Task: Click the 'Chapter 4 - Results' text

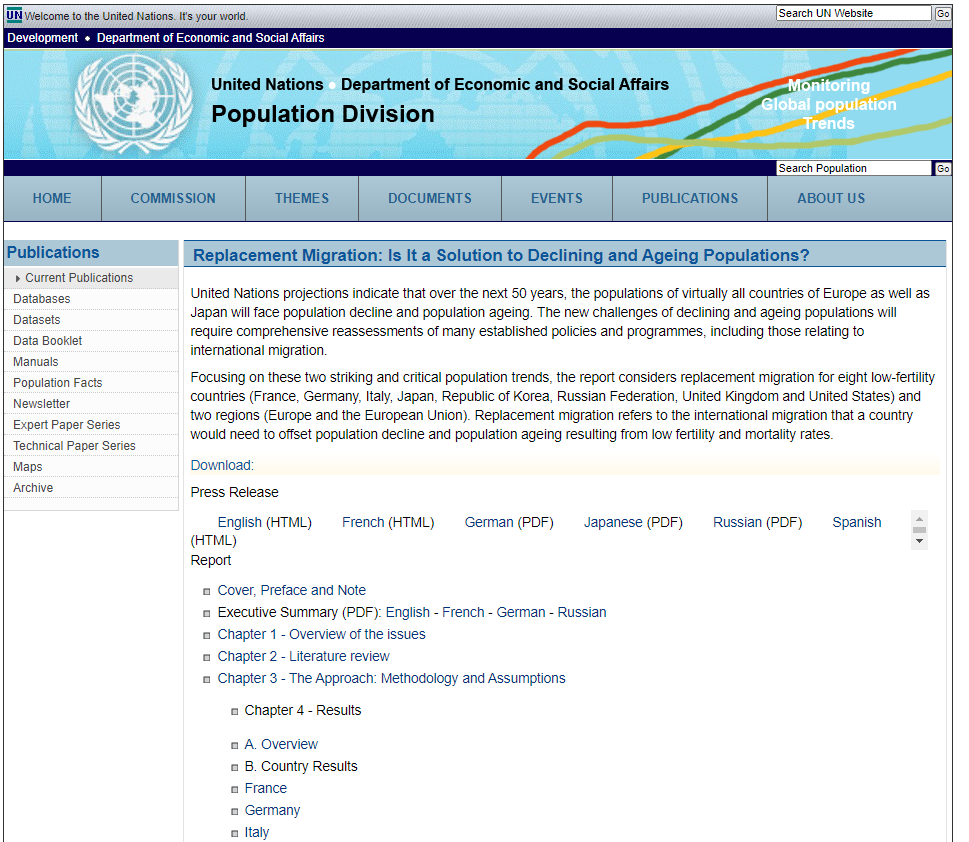Action: pos(303,711)
